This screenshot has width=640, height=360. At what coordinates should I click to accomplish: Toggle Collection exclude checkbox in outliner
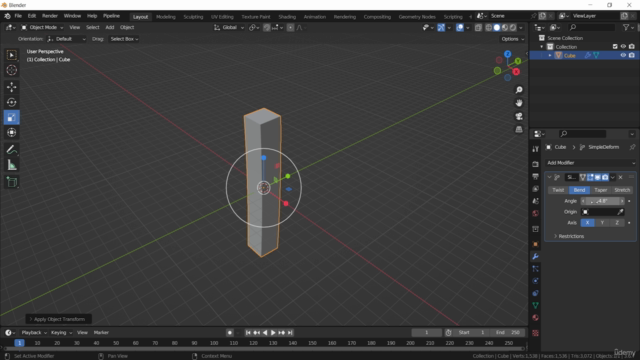[x=615, y=47]
